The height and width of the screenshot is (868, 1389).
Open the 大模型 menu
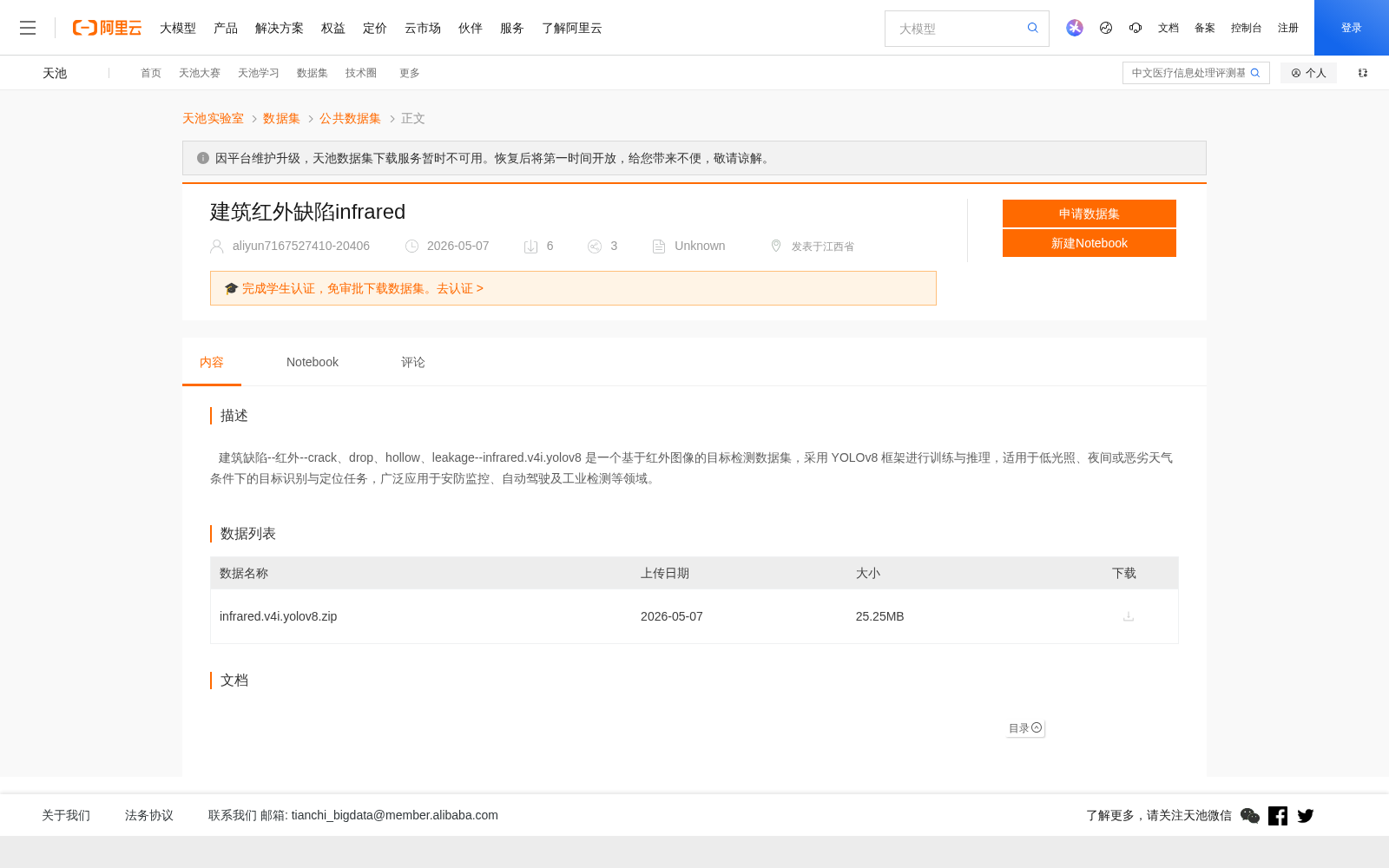coord(178,28)
